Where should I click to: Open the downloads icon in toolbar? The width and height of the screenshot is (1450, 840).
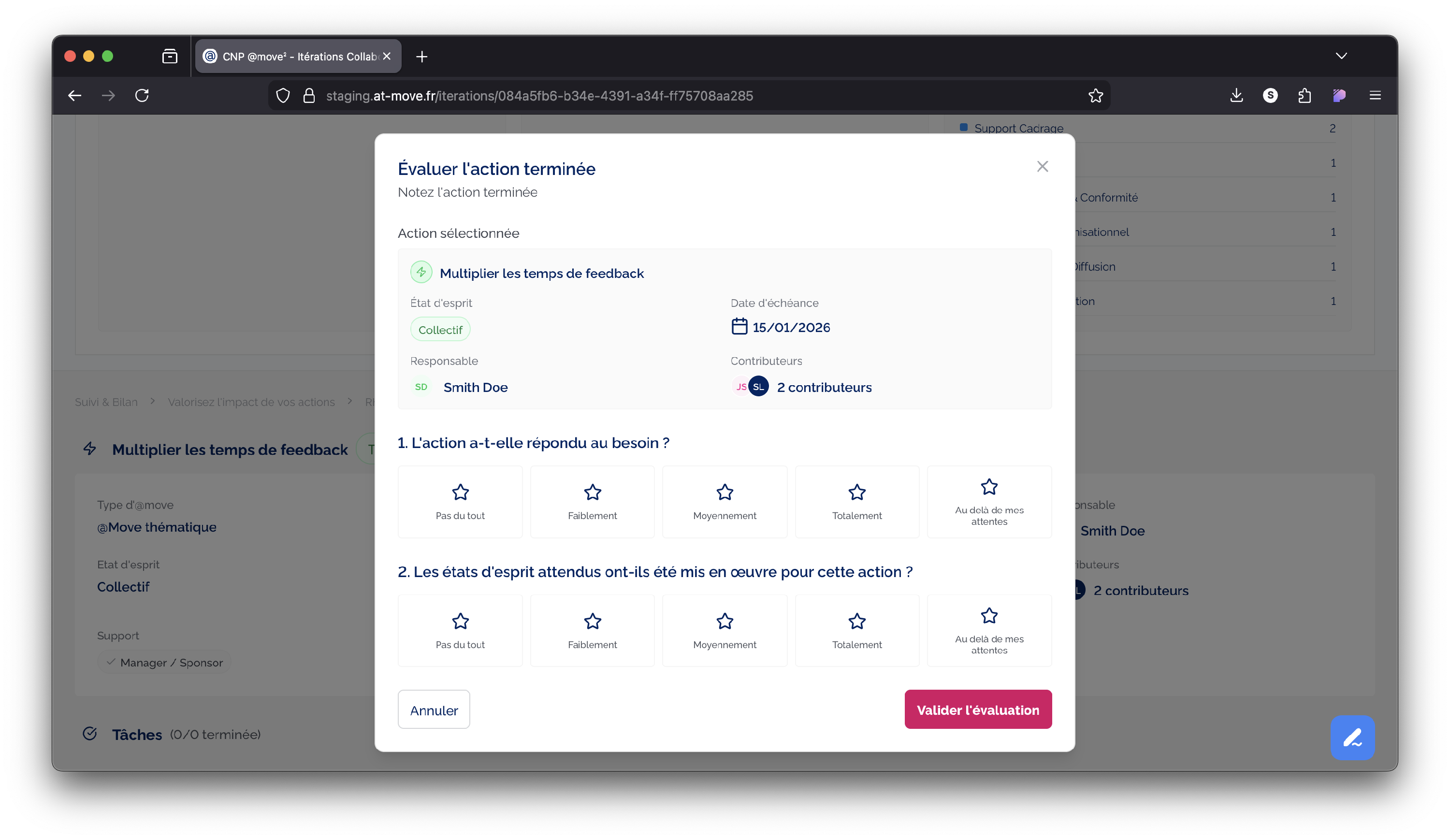1236,96
